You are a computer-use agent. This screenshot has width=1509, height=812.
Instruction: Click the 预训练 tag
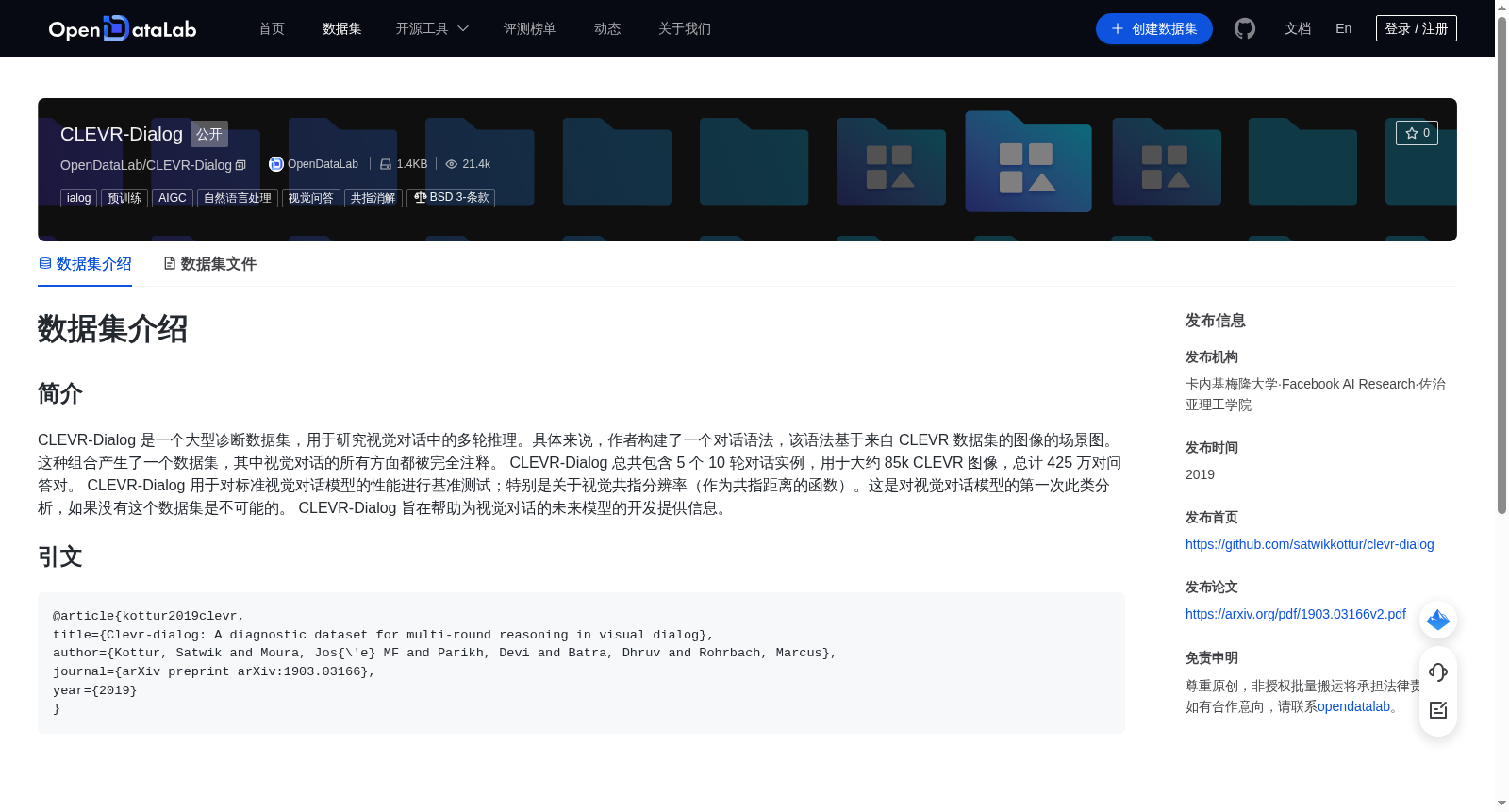click(x=124, y=198)
